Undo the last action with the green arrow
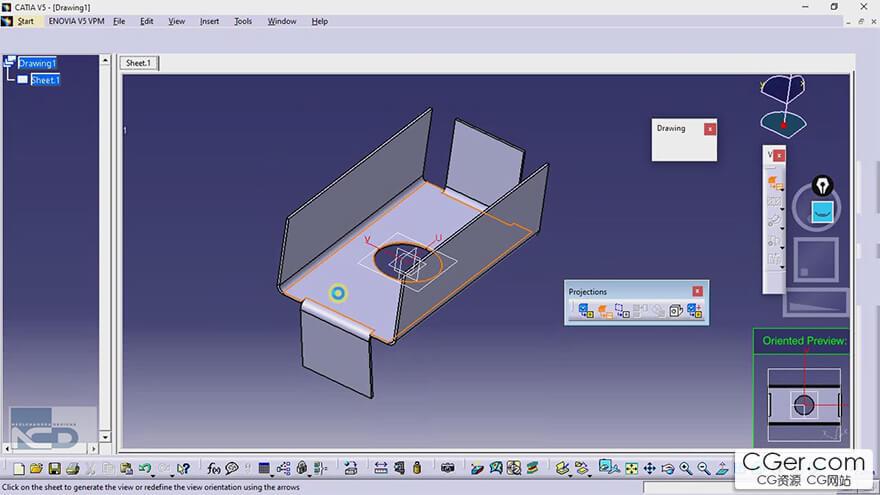Viewport: 880px width, 495px height. point(145,468)
